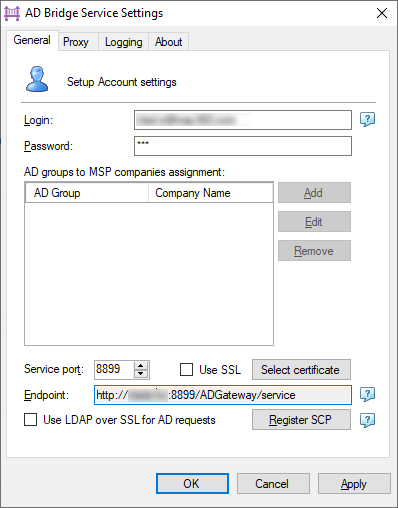Click the Cancel button
This screenshot has width=398, height=508.
point(273,484)
